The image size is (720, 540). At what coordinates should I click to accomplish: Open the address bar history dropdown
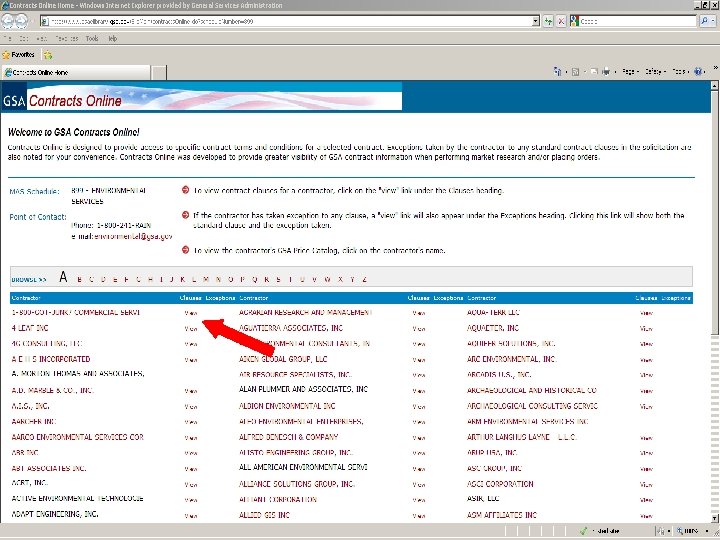click(x=535, y=21)
